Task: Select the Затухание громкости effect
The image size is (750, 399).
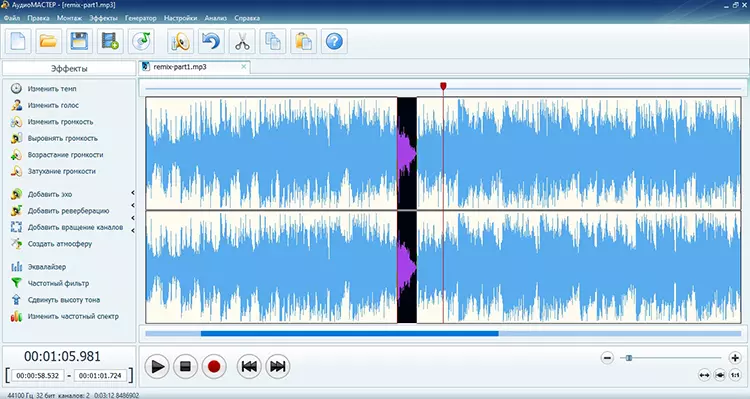Action: coord(61,171)
